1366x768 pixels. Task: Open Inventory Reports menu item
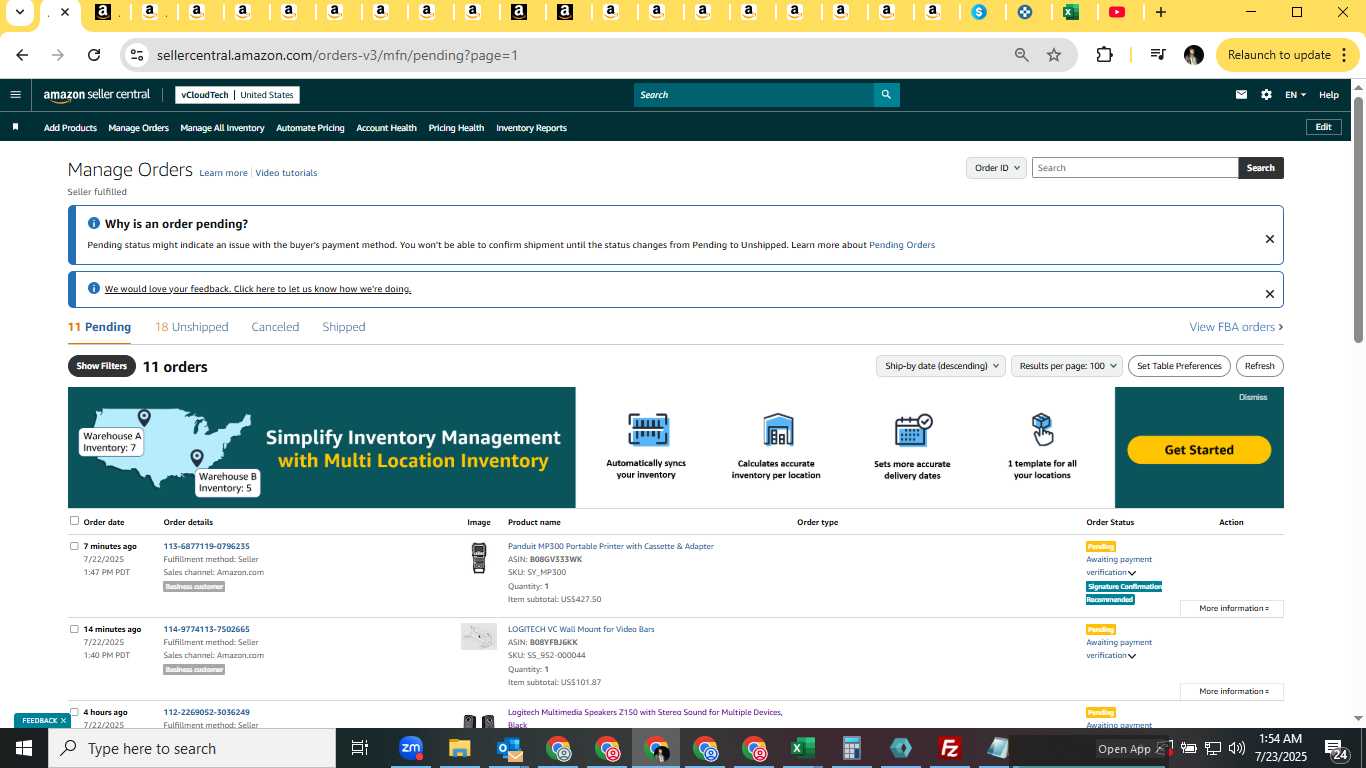(x=531, y=128)
